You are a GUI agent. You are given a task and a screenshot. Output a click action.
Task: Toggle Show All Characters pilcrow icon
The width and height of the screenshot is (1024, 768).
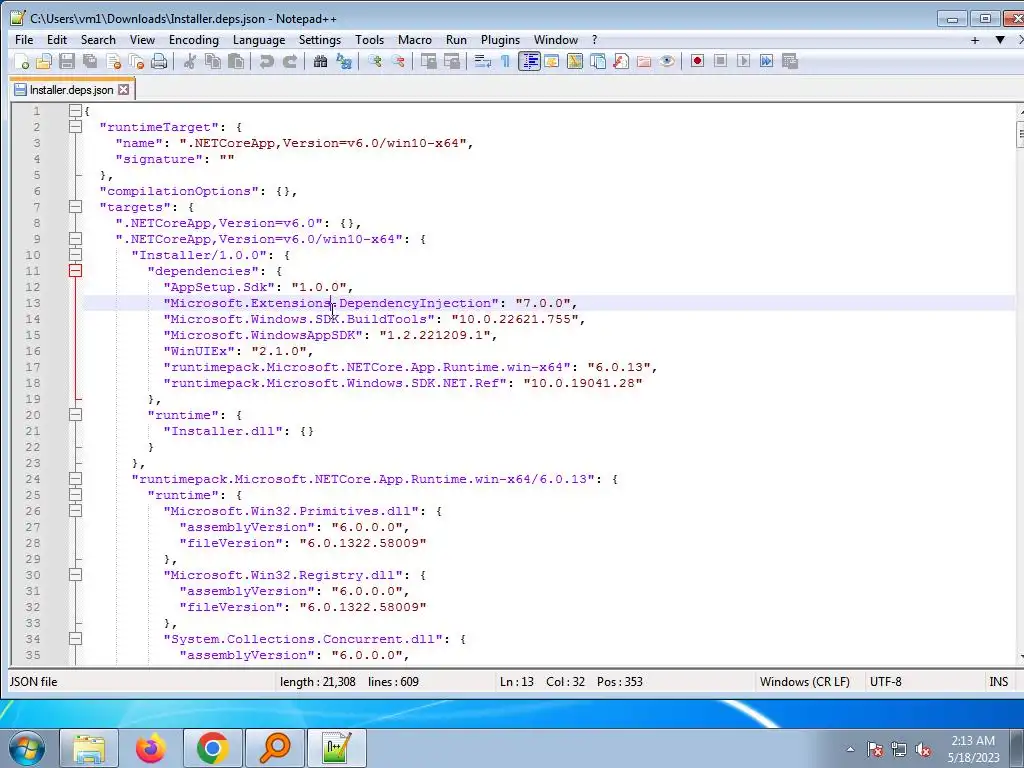click(x=505, y=61)
